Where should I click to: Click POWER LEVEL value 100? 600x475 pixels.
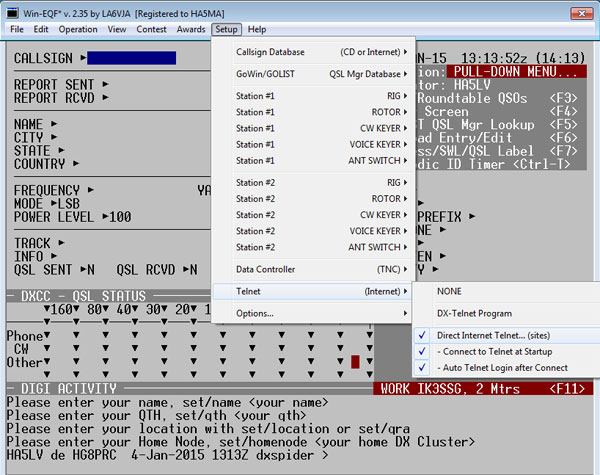(120, 217)
